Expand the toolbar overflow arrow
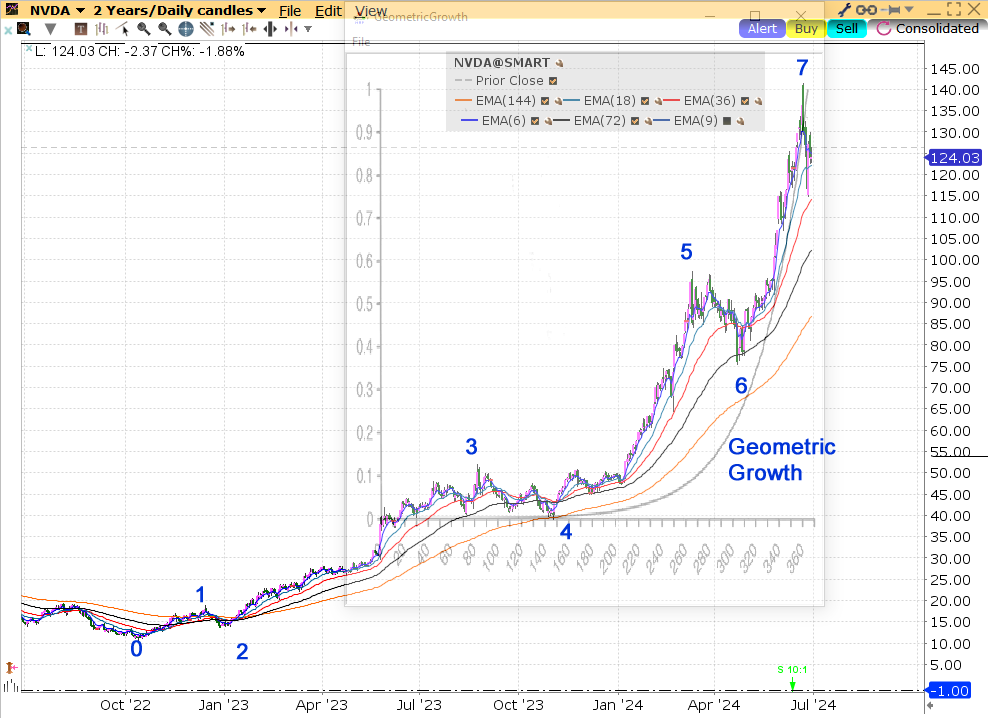The image size is (988, 718). click(x=308, y=29)
